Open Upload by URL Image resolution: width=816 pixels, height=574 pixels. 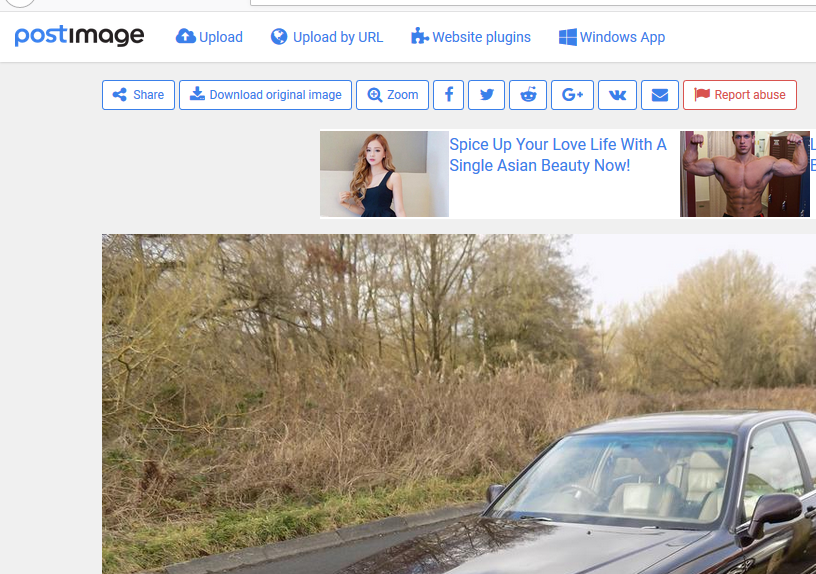point(327,37)
